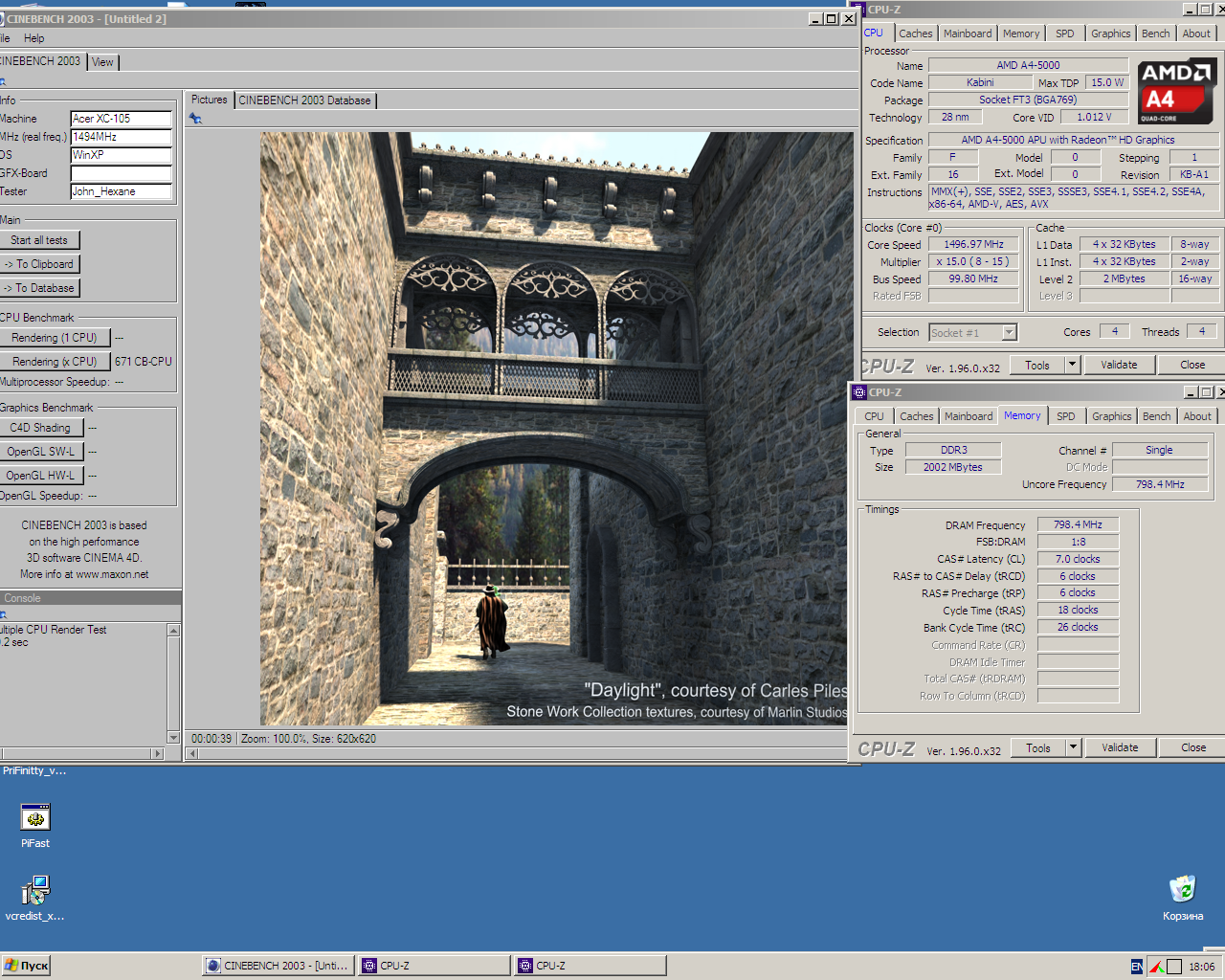This screenshot has height=980, width=1225.
Task: Expand Tools dropdown arrow in CPU-Z Memory window
Action: (1073, 747)
